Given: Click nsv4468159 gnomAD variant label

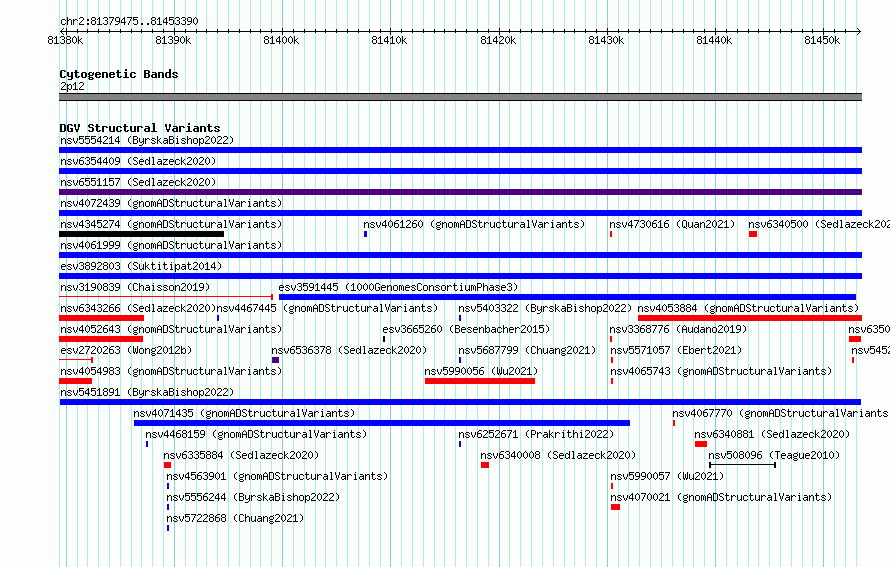Looking at the screenshot, I should point(256,434).
